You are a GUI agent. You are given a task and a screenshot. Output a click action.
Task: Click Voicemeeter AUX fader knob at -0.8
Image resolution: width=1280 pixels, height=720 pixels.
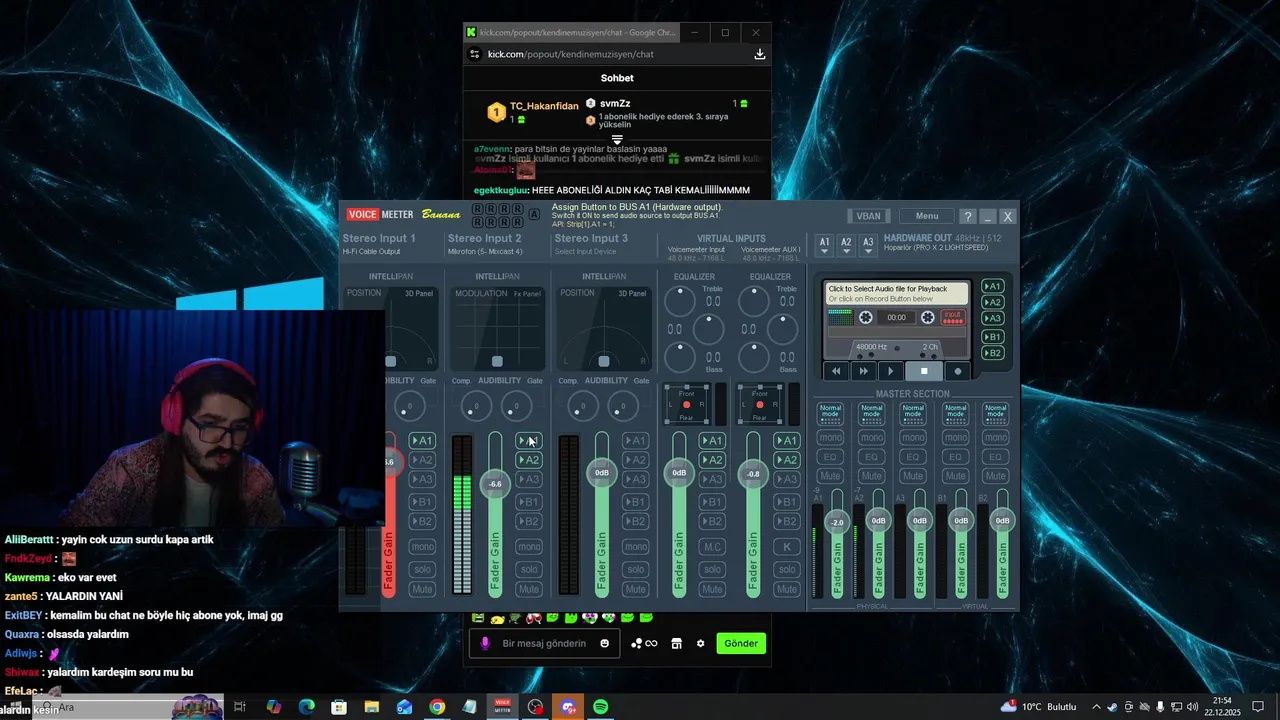(753, 474)
